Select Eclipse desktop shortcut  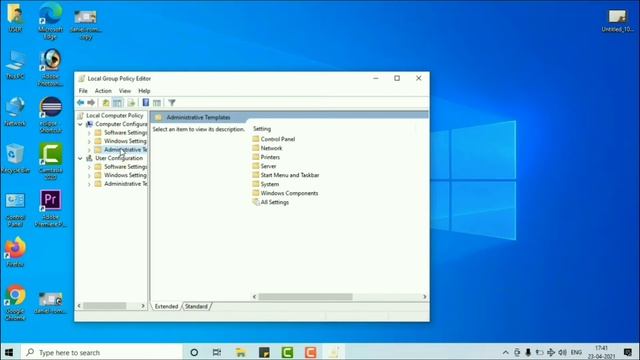coord(50,115)
